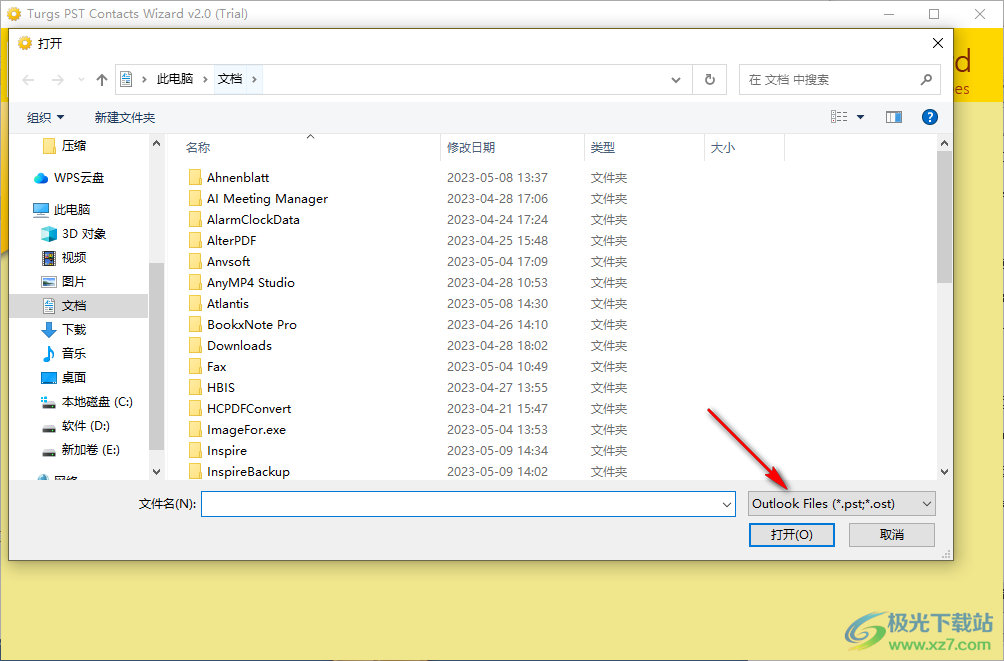Open recent locations dropdown arrow
1004x661 pixels.
(x=81, y=80)
